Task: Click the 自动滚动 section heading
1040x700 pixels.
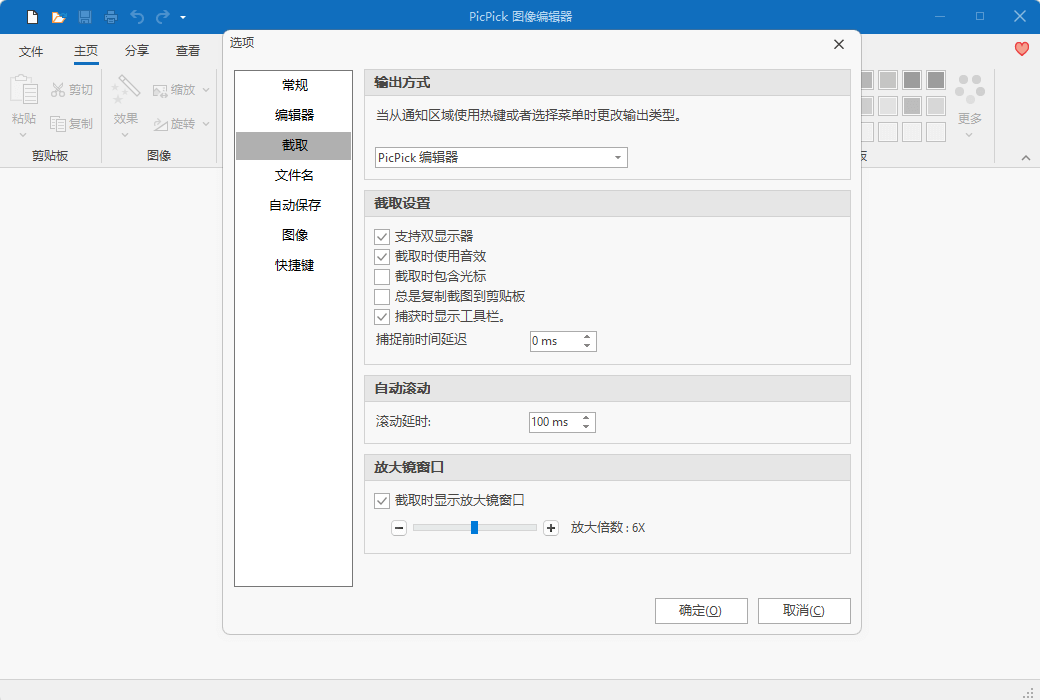Action: [x=402, y=389]
